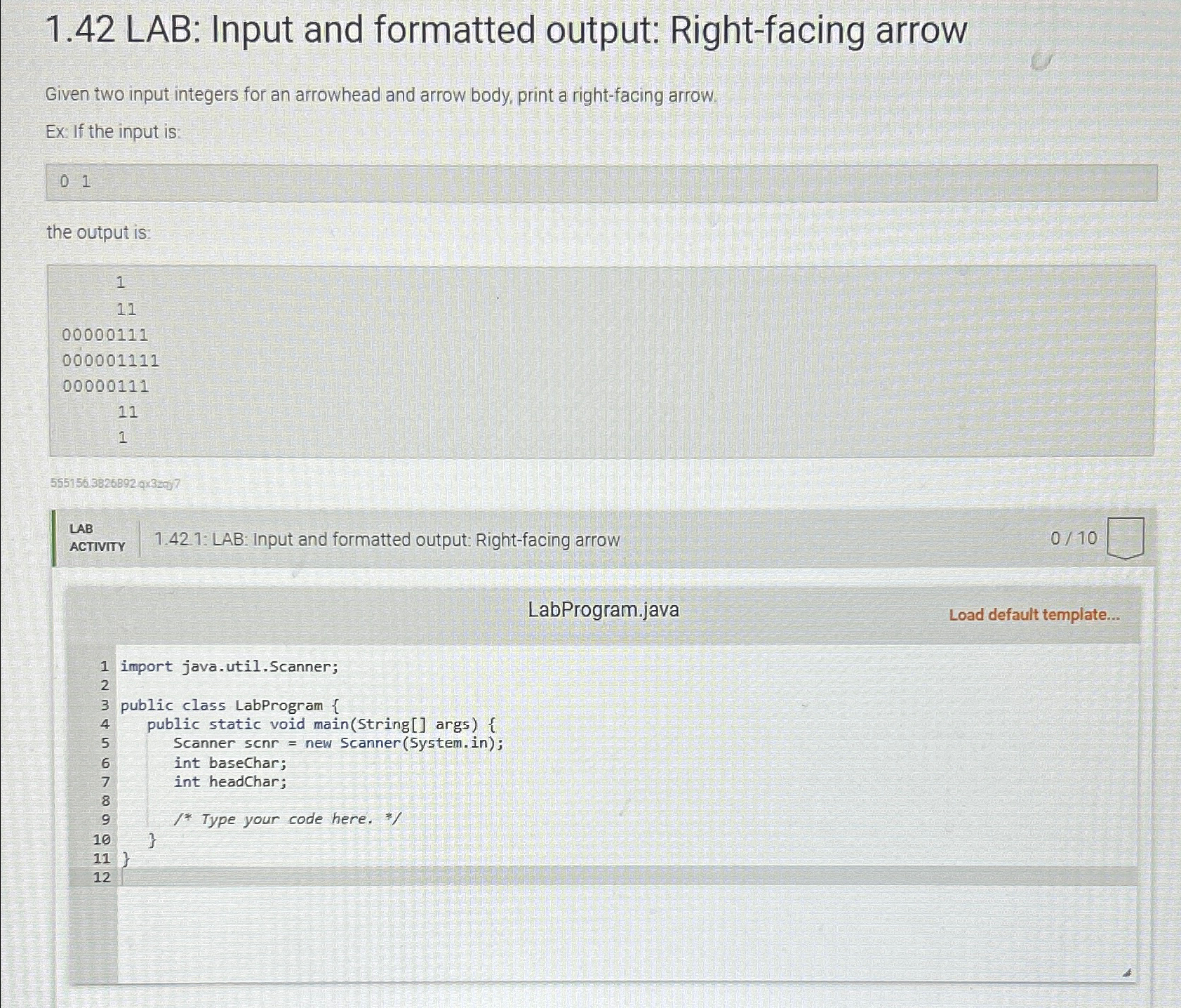Click the int baseChar declaration
The height and width of the screenshot is (1008, 1181).
tap(229, 762)
